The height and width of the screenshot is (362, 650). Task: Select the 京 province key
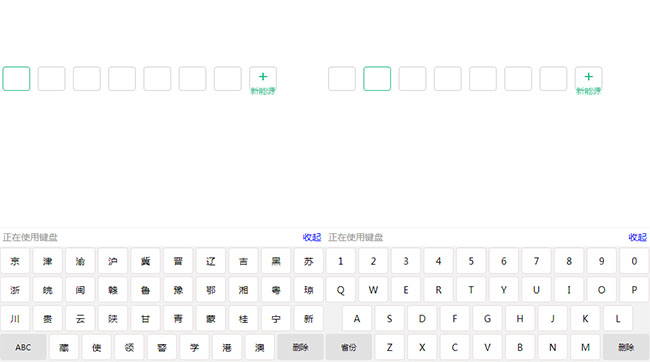15,261
